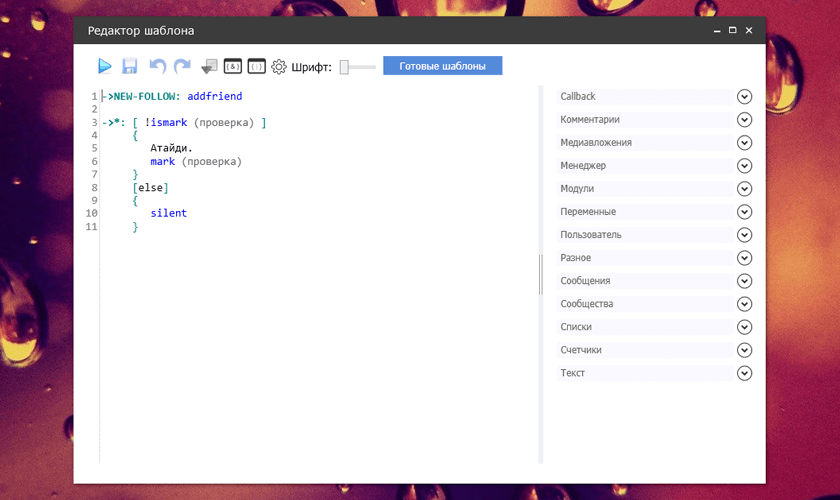Redo the last undone edit

(182, 66)
